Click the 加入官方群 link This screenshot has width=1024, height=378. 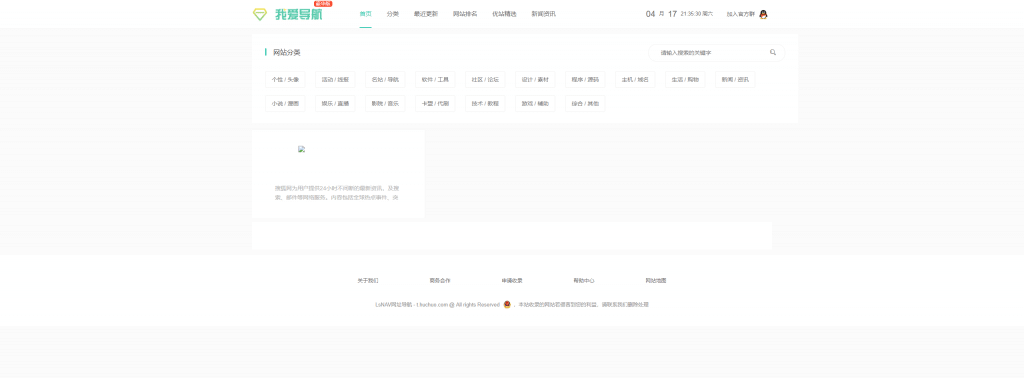coord(741,14)
